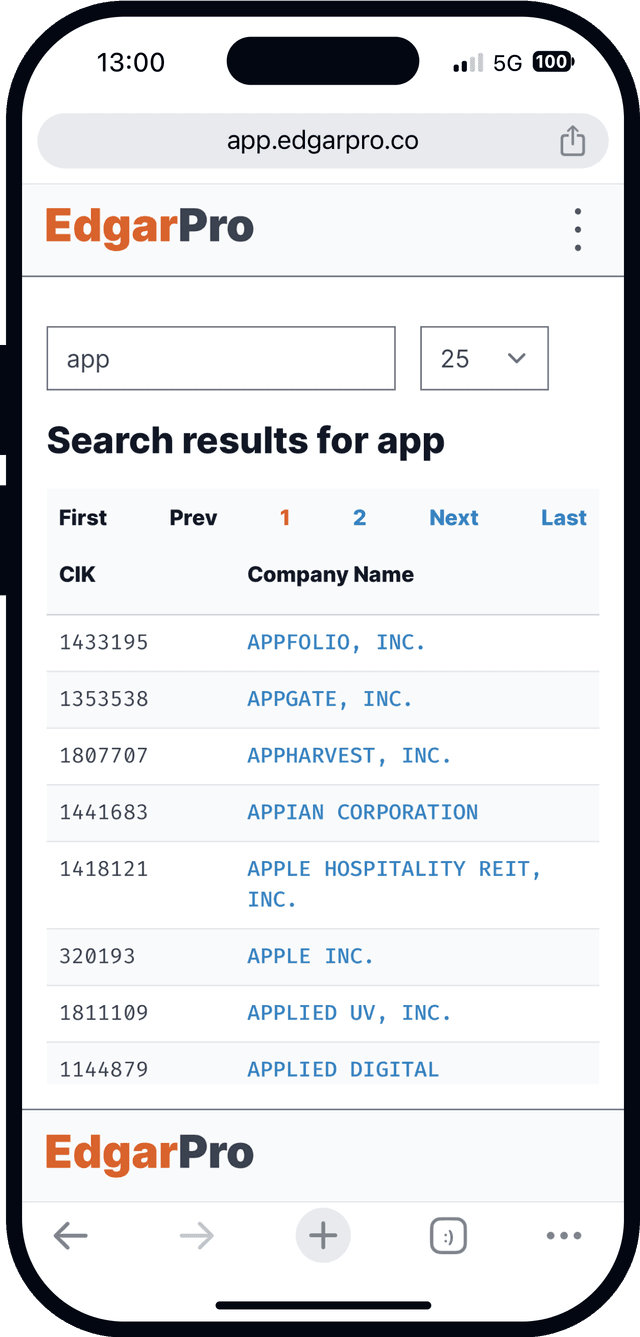Tap the back arrow in browser toolbar
Screen dimensions: 640x1337
tap(71, 1235)
